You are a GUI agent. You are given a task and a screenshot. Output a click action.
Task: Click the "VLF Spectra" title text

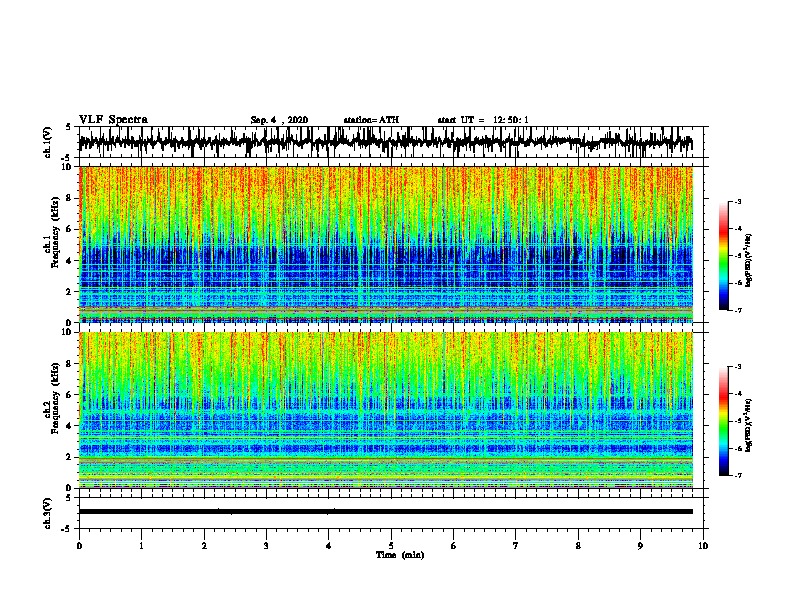113,120
